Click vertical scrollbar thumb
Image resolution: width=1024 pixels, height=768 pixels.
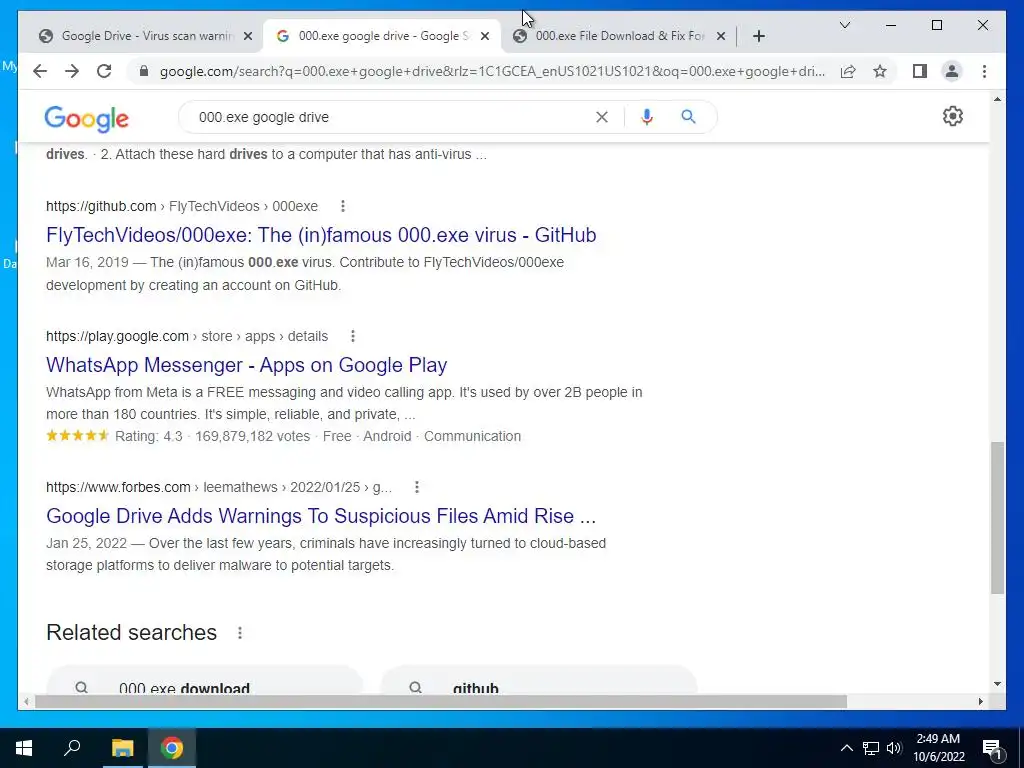(x=997, y=518)
